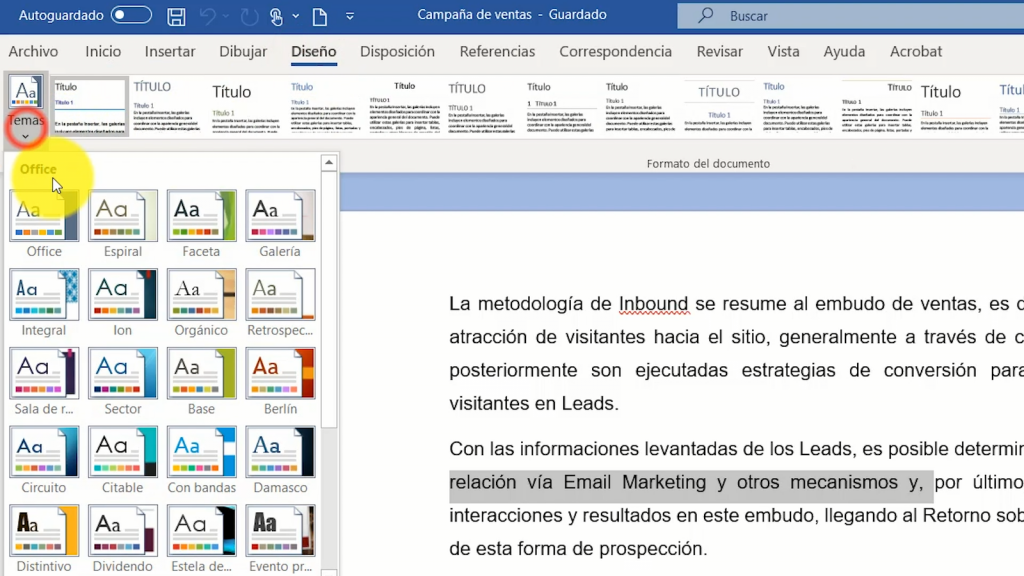The height and width of the screenshot is (576, 1024).
Task: Apply the Espiral theme
Action: coord(123,224)
